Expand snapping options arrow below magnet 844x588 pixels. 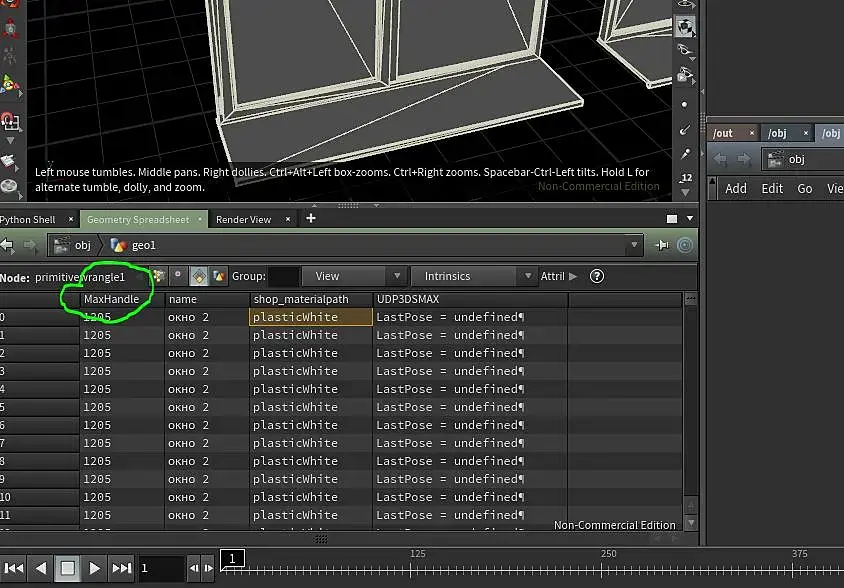[10, 141]
